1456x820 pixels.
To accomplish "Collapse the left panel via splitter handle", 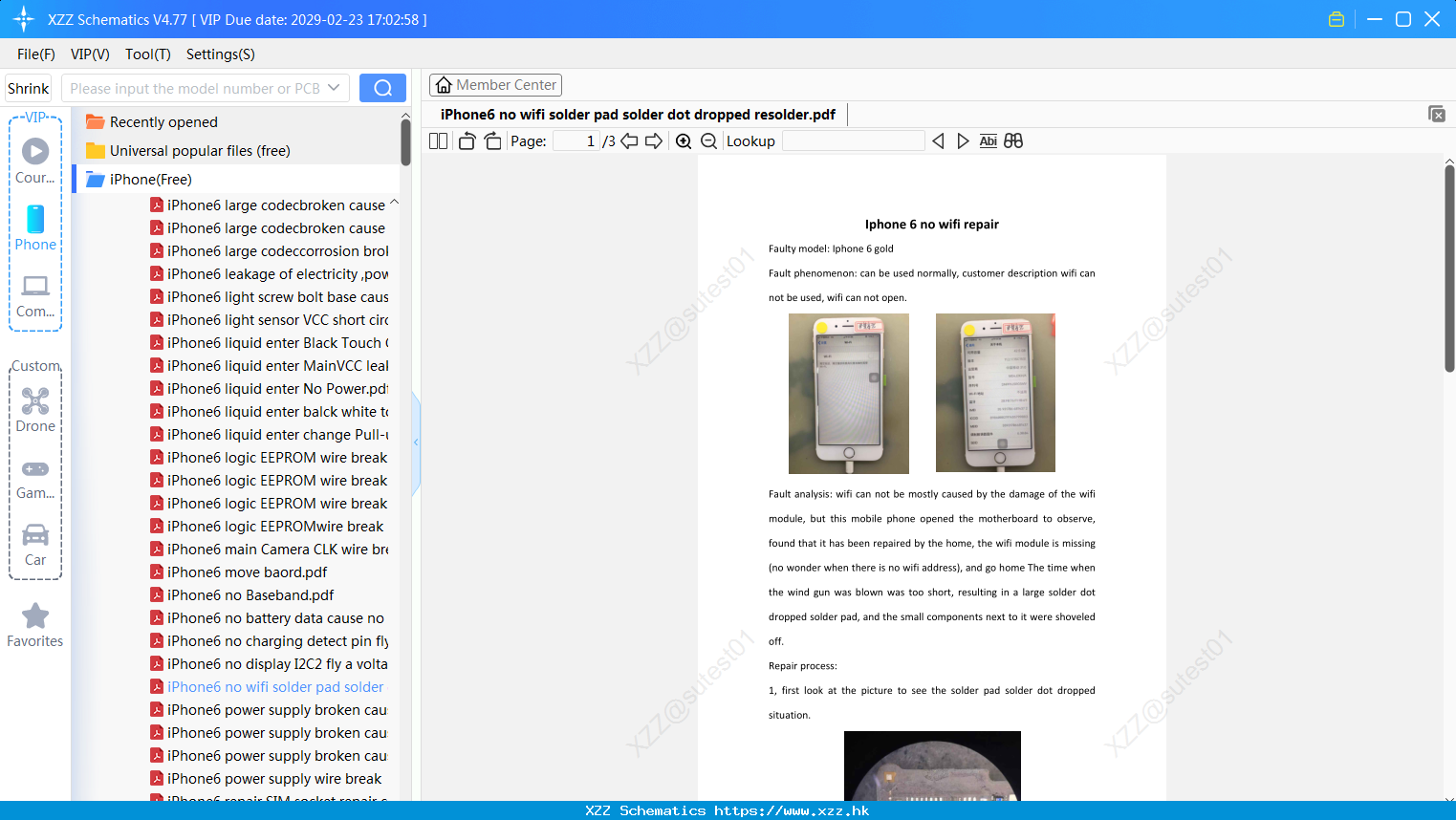I will [x=416, y=442].
